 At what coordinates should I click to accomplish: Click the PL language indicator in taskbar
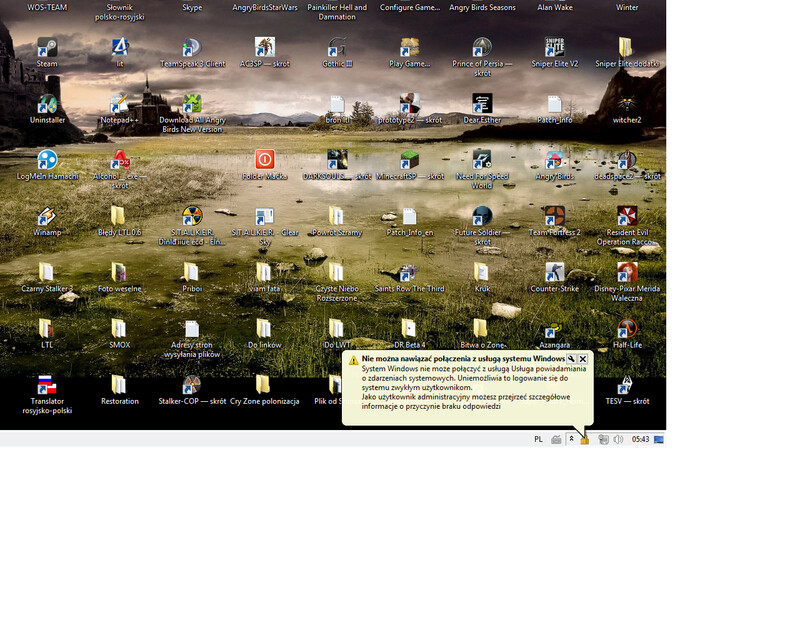pyautogui.click(x=538, y=439)
